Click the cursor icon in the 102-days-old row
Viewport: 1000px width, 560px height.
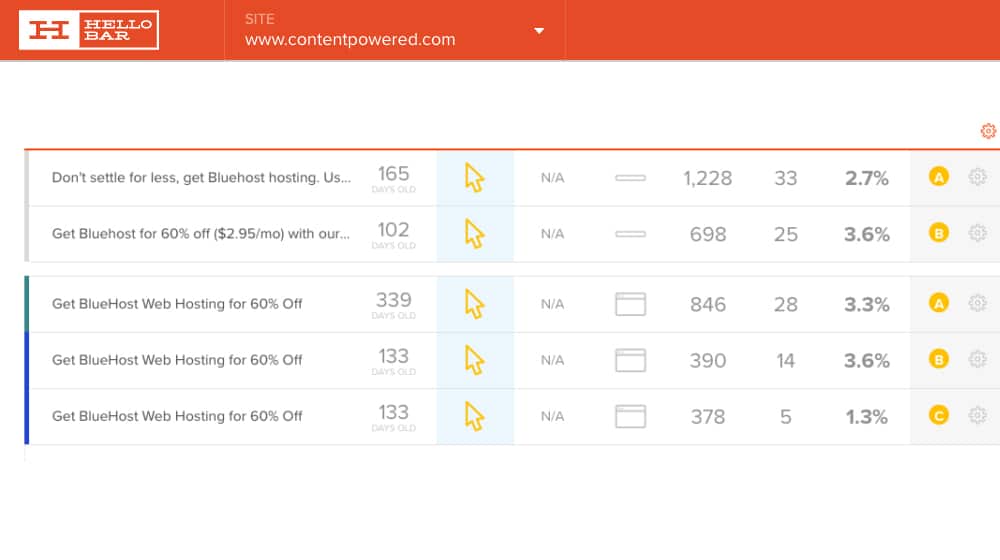474,233
